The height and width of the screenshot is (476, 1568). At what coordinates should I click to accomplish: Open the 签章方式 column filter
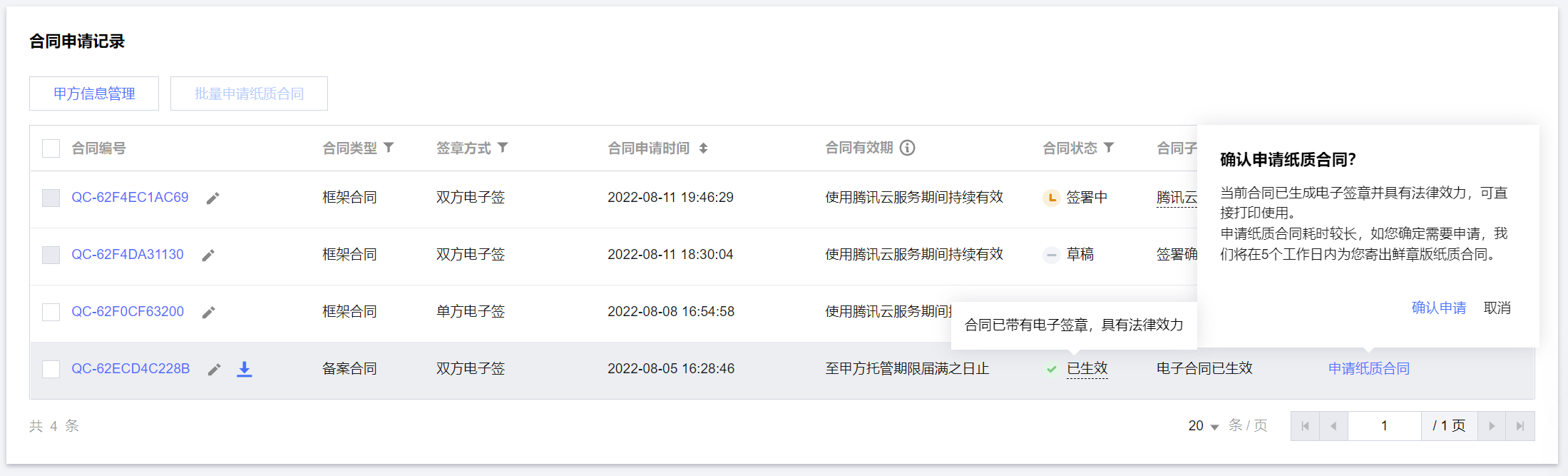(503, 147)
